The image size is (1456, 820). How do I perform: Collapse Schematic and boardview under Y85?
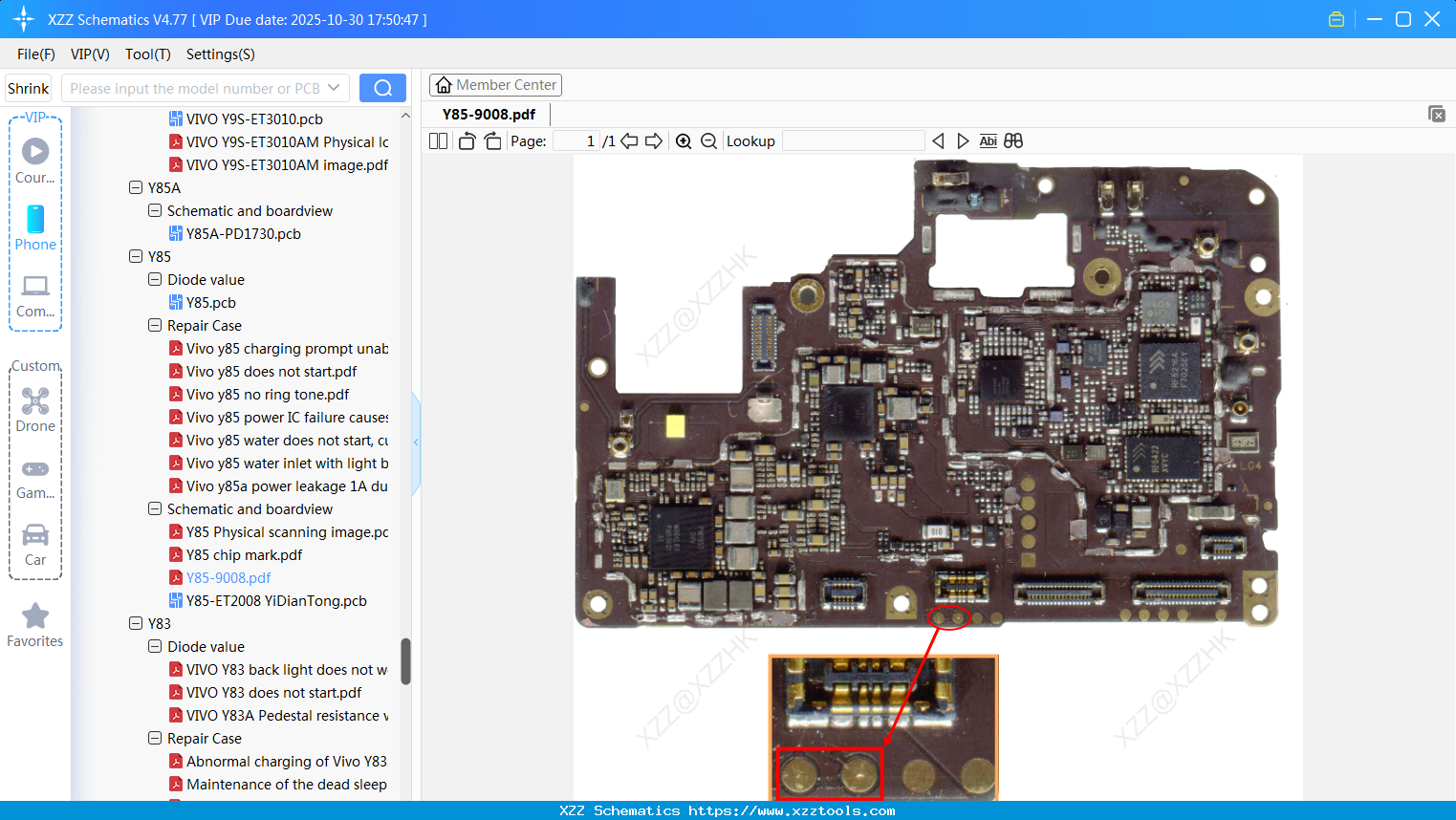point(155,508)
